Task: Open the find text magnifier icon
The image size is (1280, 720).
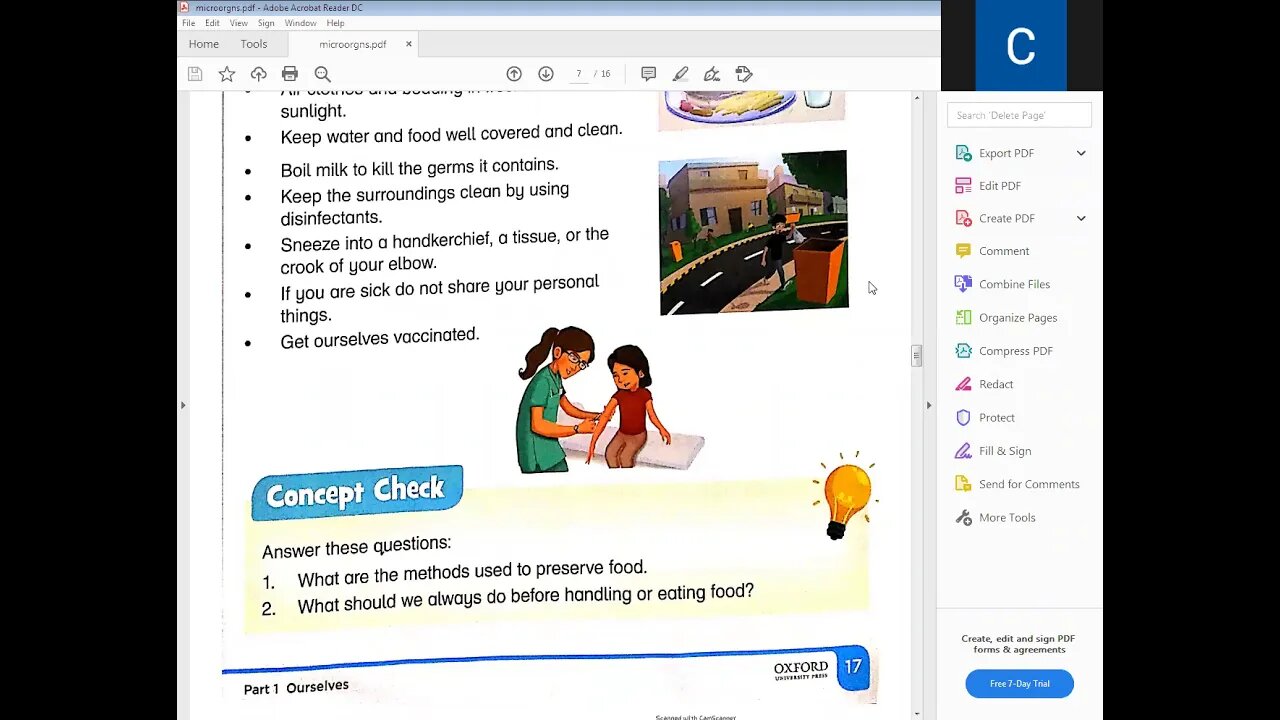Action: tap(322, 74)
